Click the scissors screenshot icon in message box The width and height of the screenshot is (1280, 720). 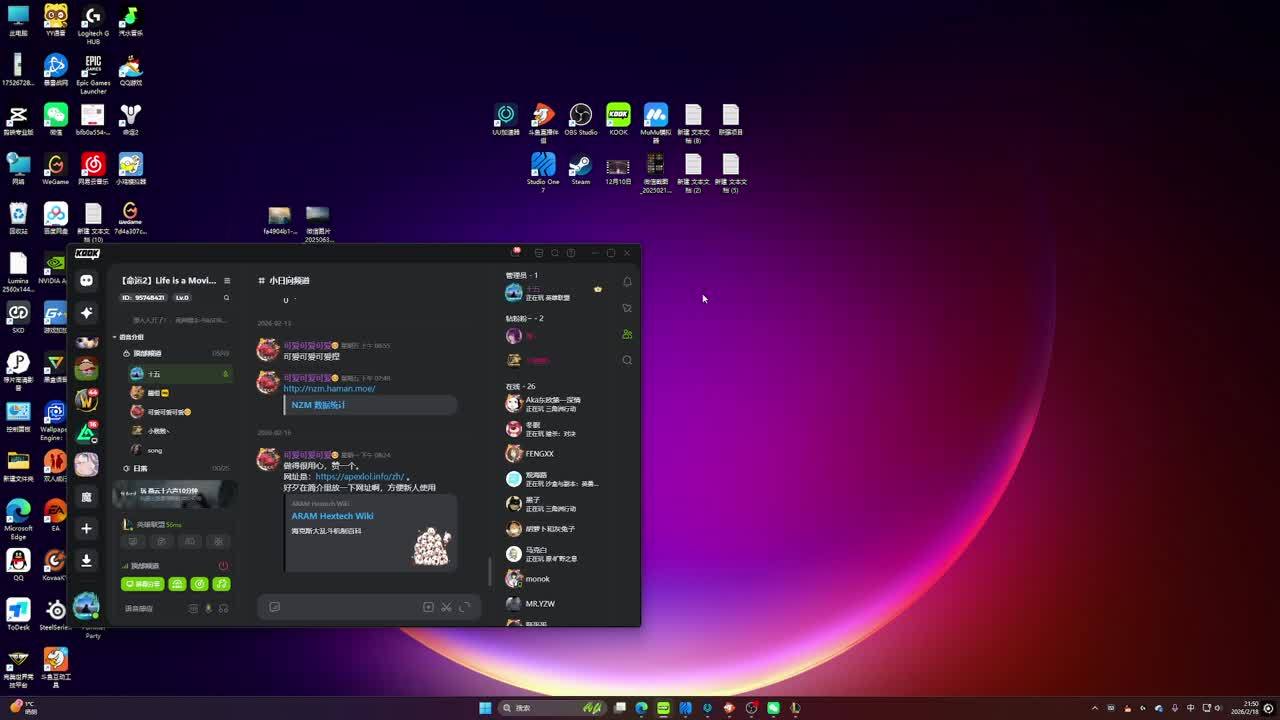[446, 607]
